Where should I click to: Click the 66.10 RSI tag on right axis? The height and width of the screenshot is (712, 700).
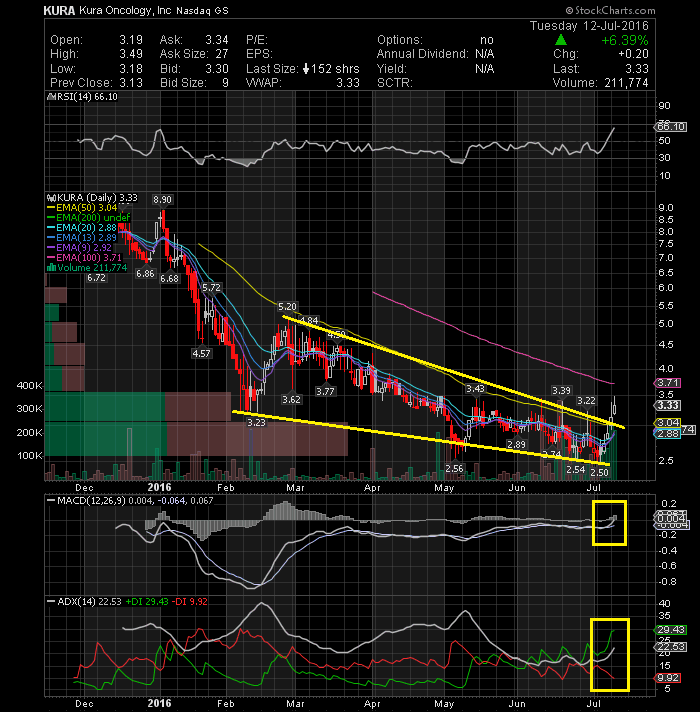point(671,127)
